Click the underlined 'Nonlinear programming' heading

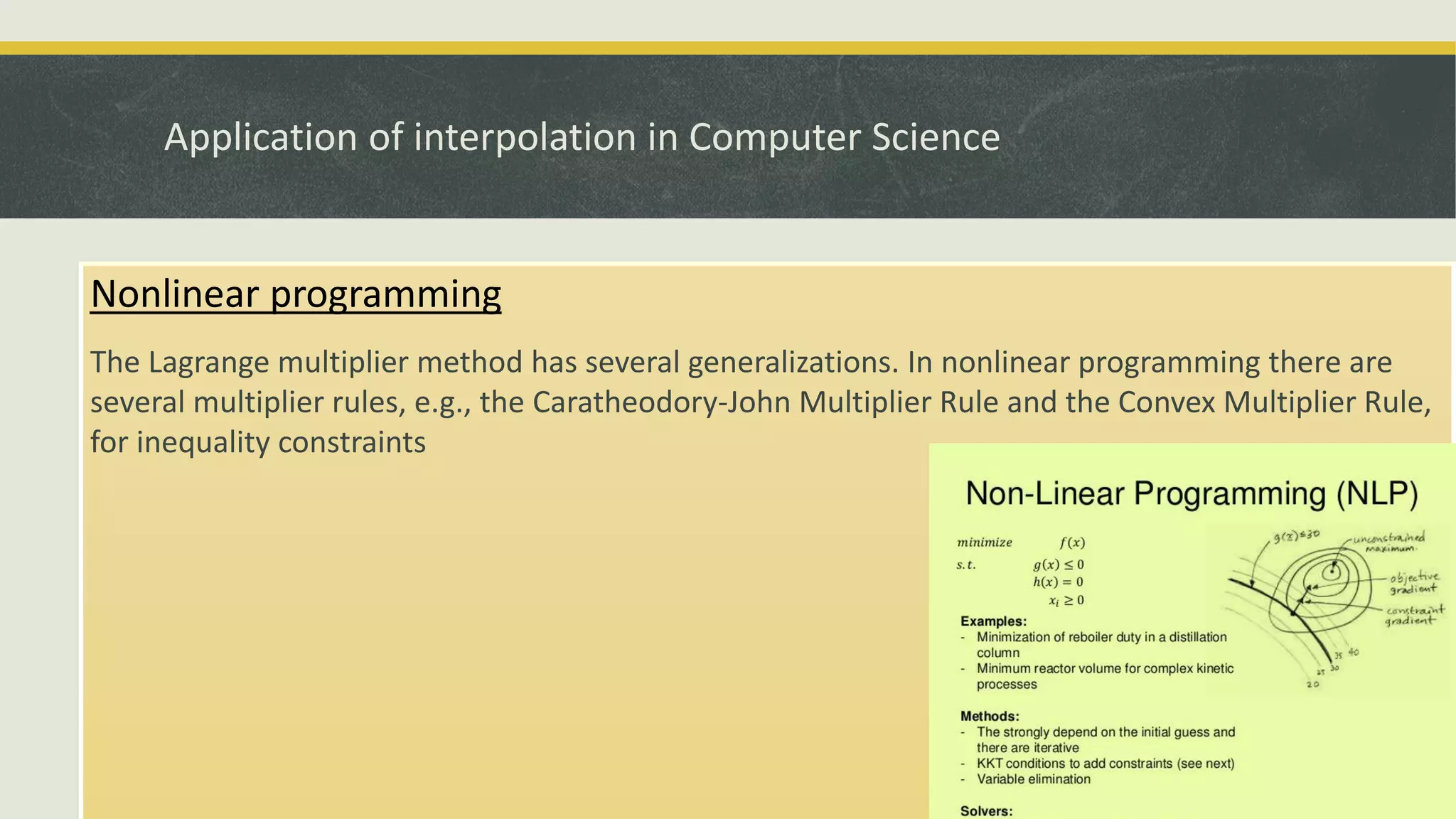coord(296,294)
